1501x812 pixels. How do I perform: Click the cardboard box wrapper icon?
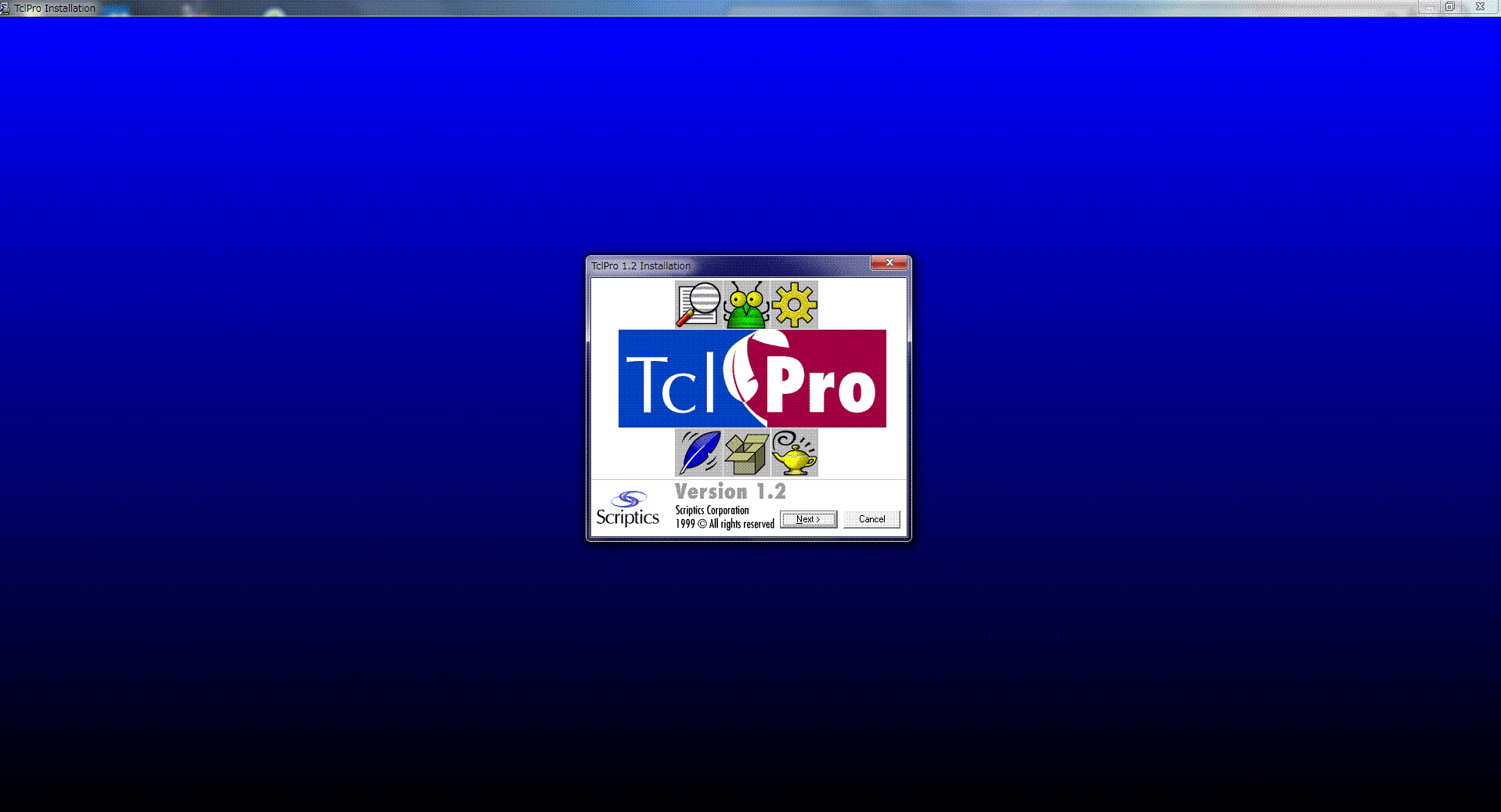[746, 453]
